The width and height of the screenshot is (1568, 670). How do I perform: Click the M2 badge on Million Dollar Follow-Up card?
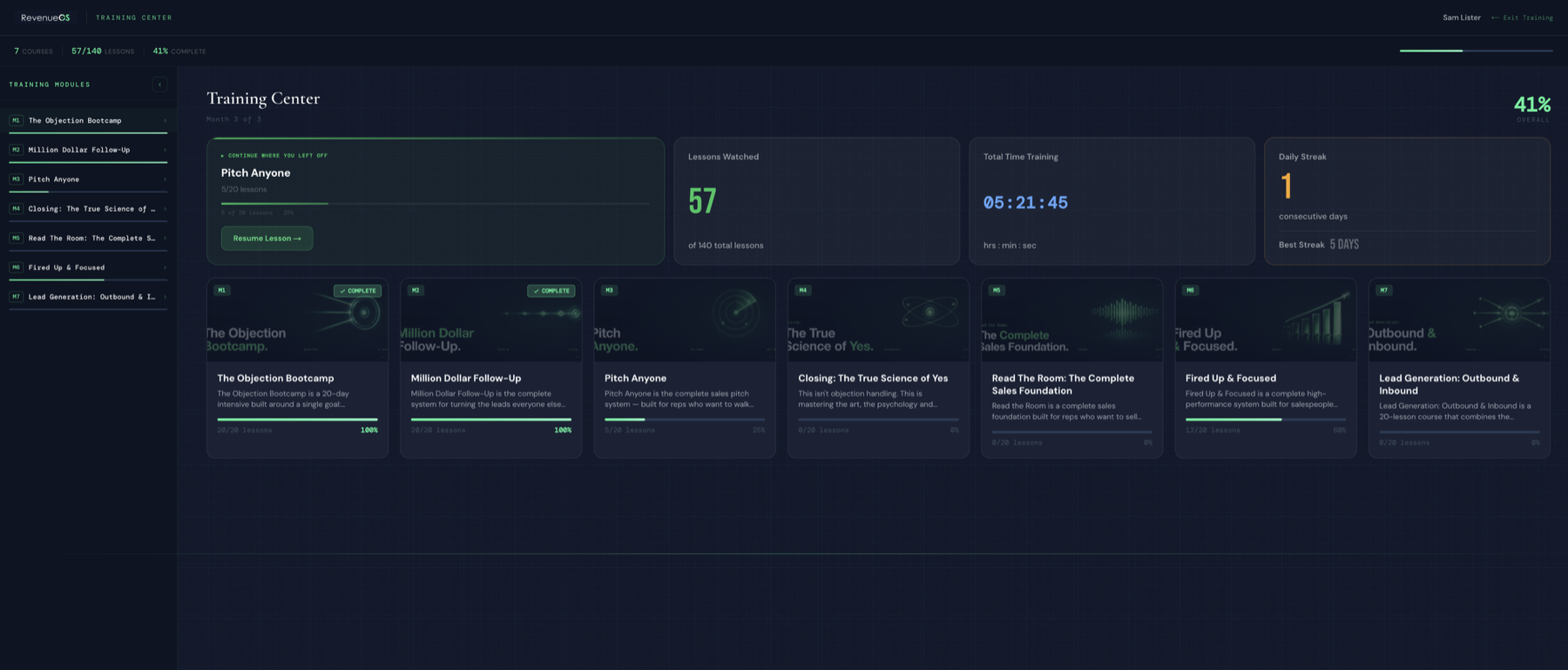(x=416, y=290)
